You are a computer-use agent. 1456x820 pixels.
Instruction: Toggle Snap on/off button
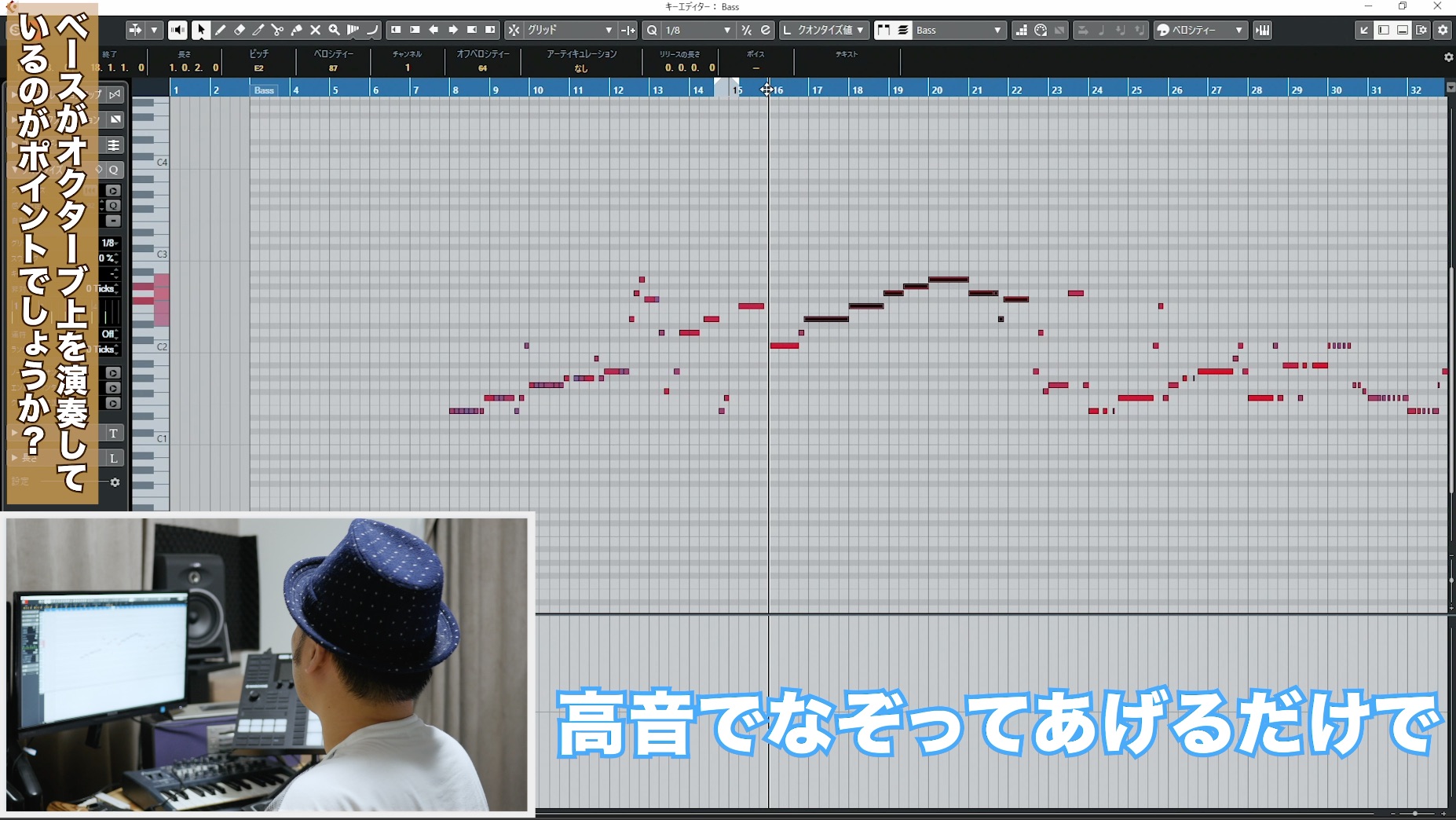point(514,30)
